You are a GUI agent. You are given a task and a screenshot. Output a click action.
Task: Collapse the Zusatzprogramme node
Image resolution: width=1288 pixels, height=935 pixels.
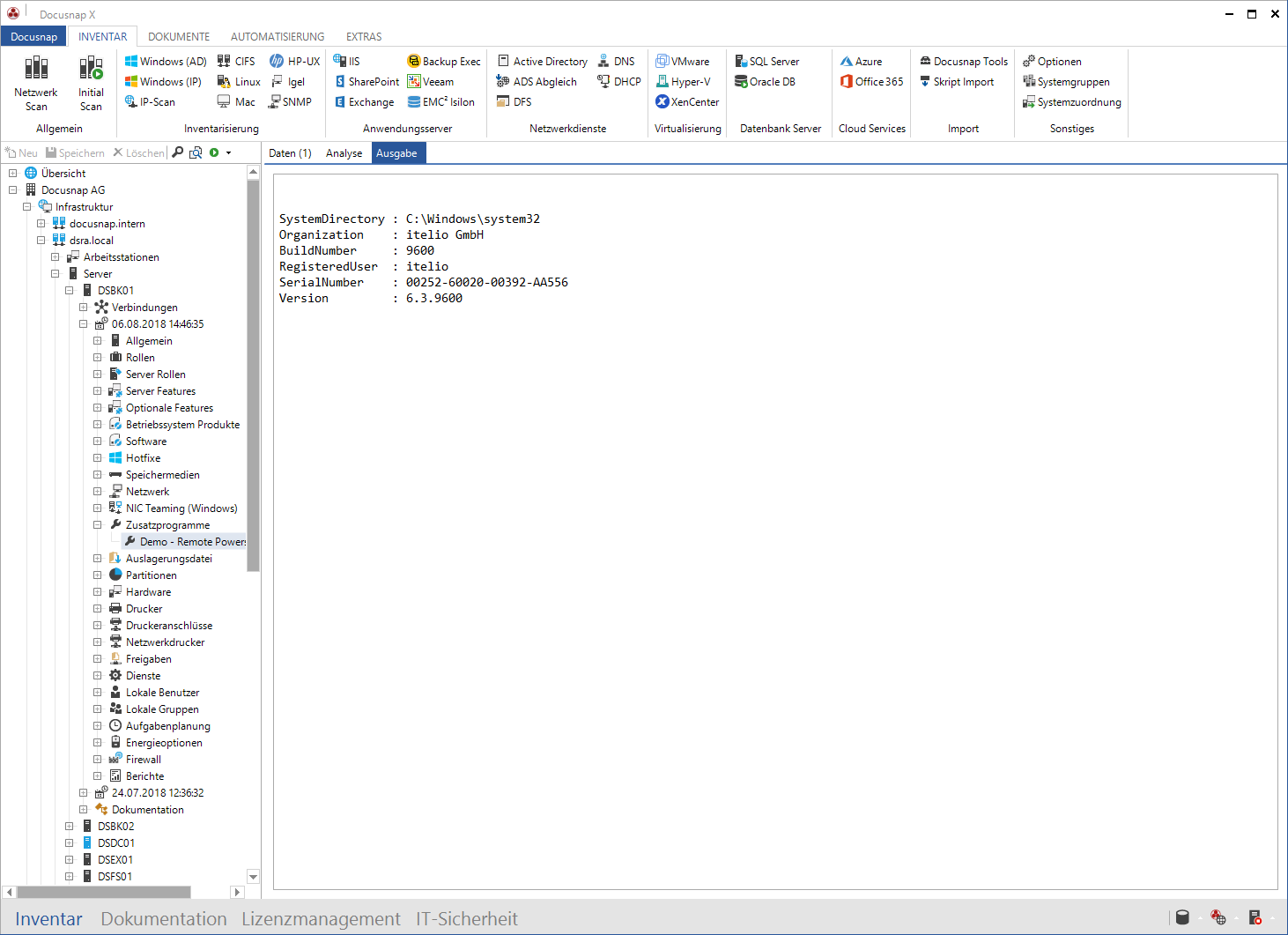pos(98,524)
